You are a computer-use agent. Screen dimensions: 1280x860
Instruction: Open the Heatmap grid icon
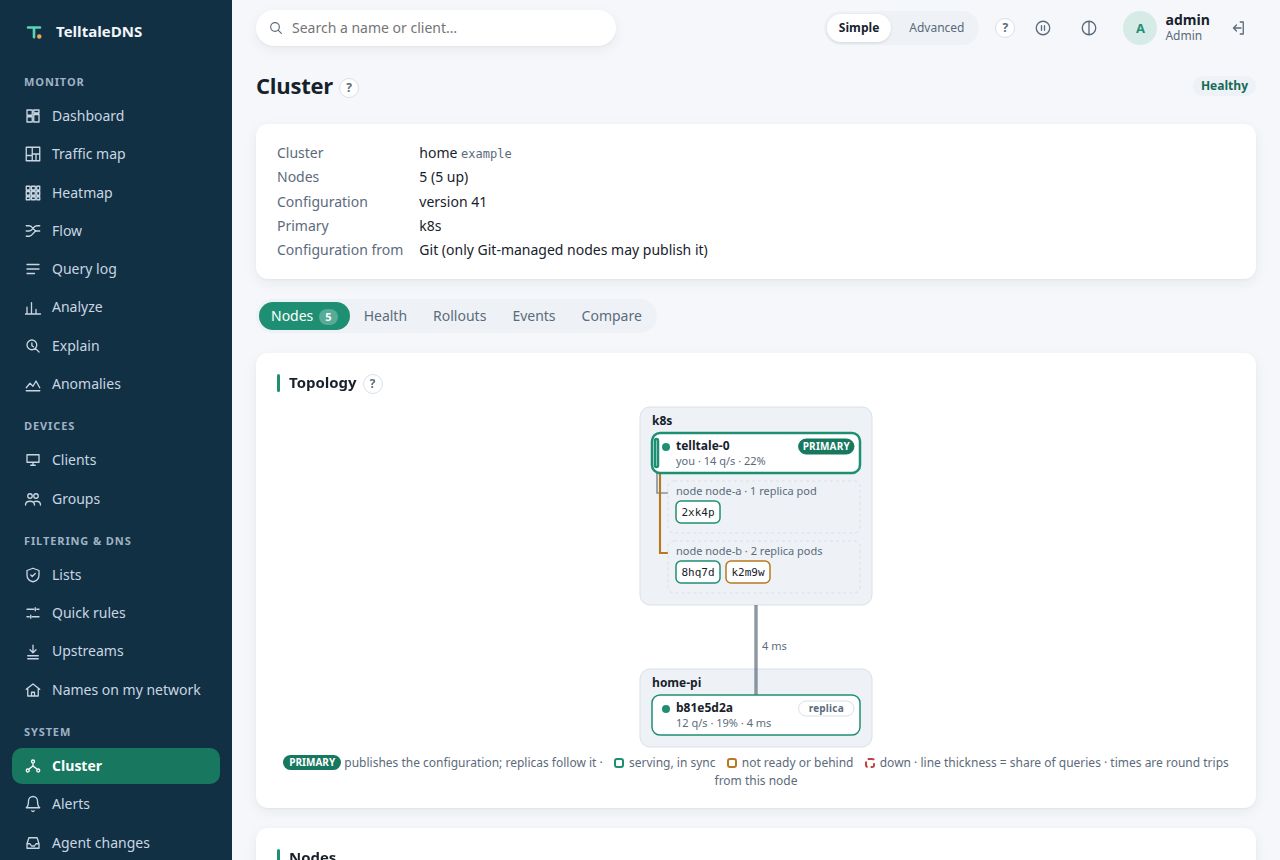pos(33,193)
